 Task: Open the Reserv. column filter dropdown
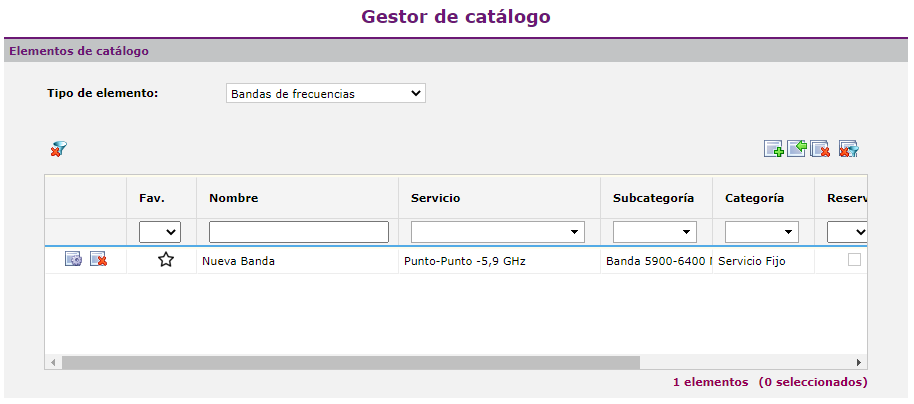click(847, 232)
